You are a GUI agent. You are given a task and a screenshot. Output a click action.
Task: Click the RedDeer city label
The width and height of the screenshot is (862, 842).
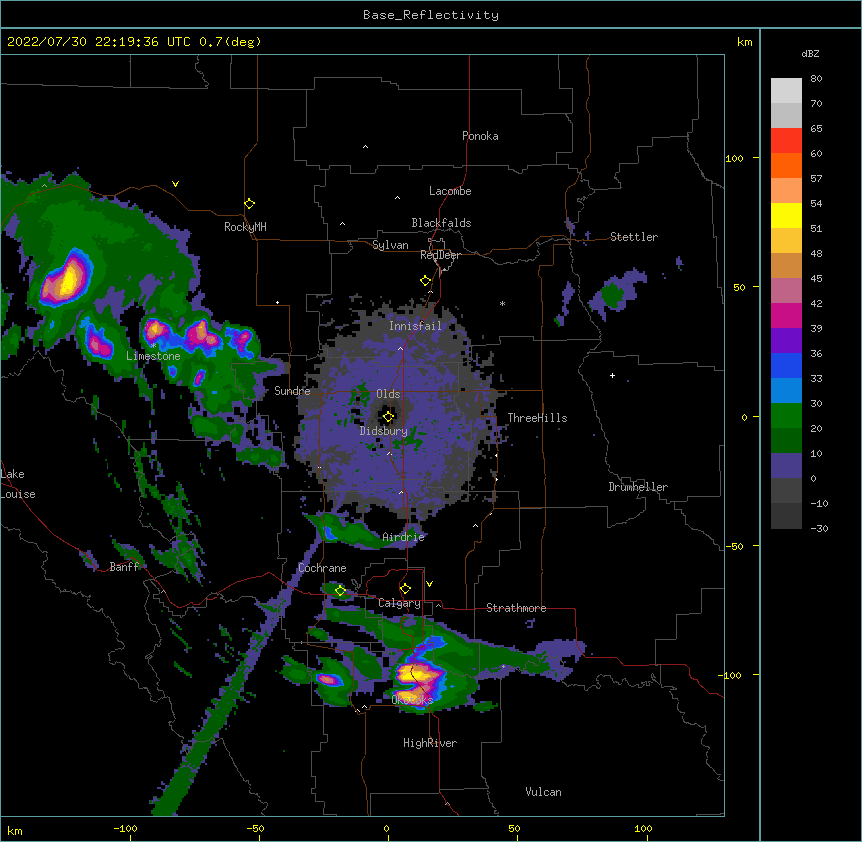pyautogui.click(x=440, y=255)
